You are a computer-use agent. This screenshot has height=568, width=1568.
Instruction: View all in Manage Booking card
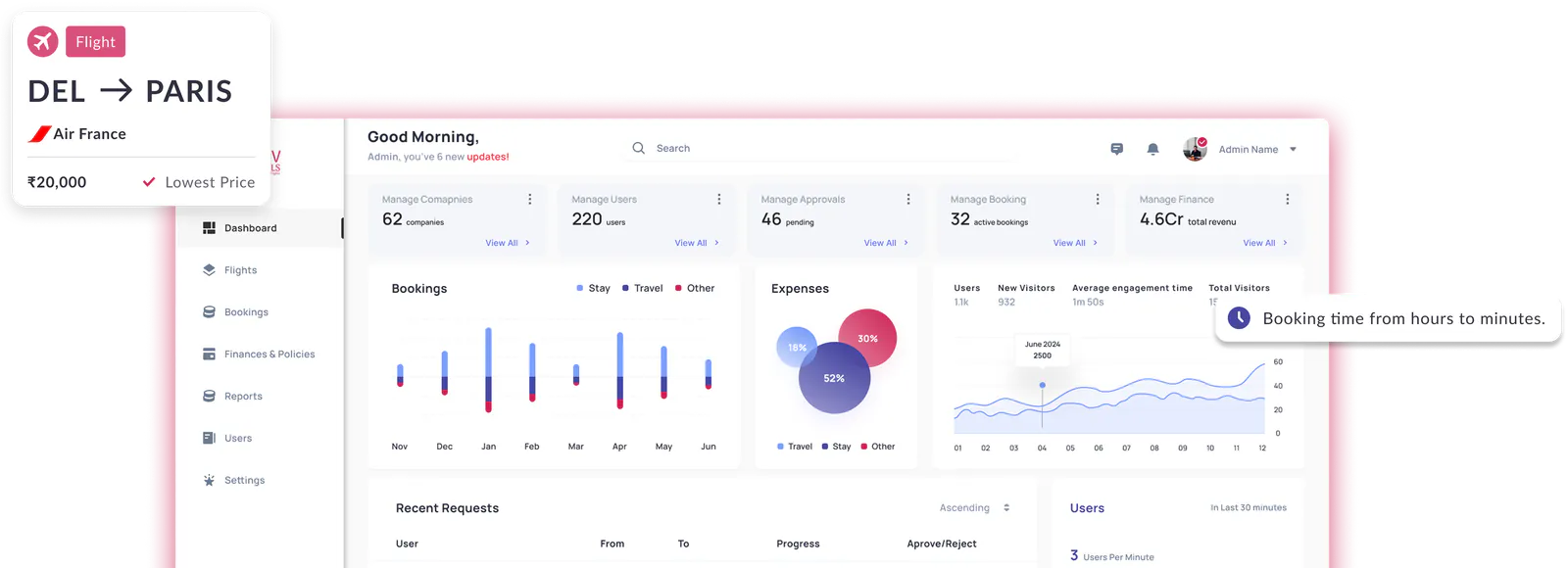pyautogui.click(x=1075, y=243)
